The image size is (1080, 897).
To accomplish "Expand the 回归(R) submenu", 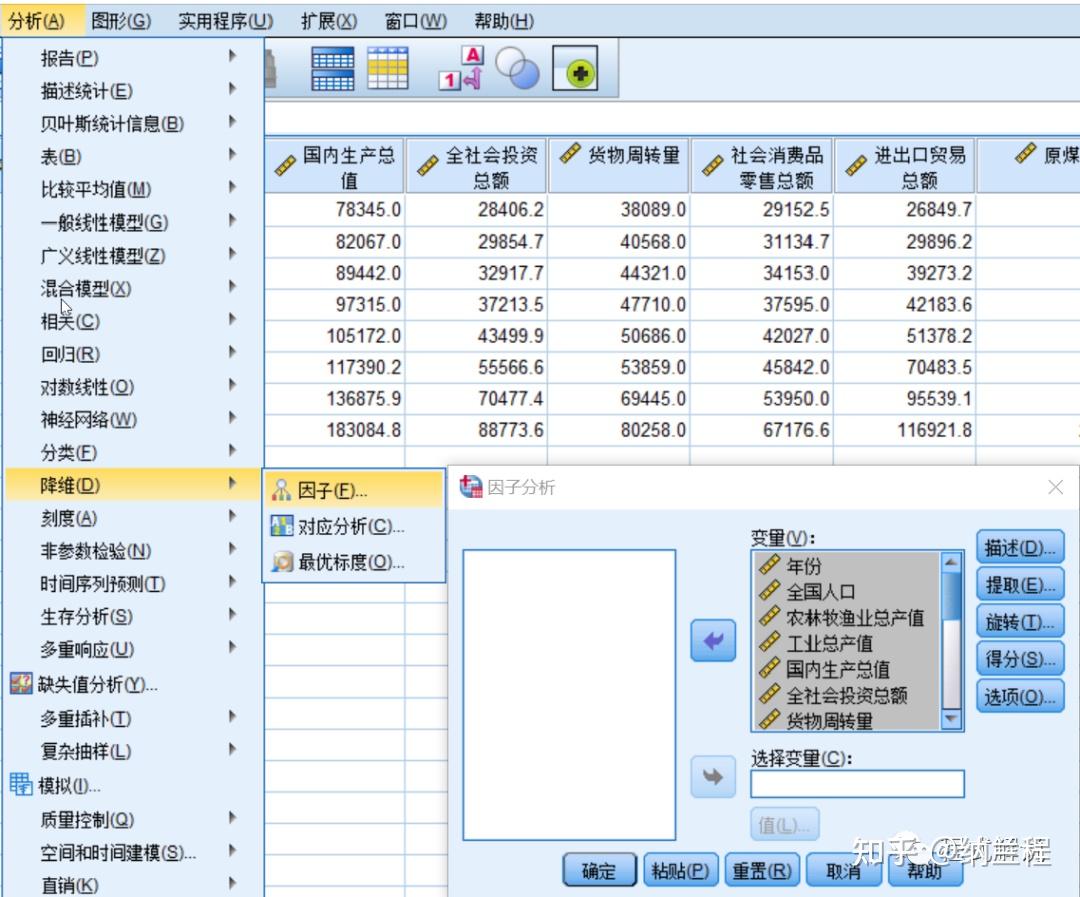I will (133, 354).
